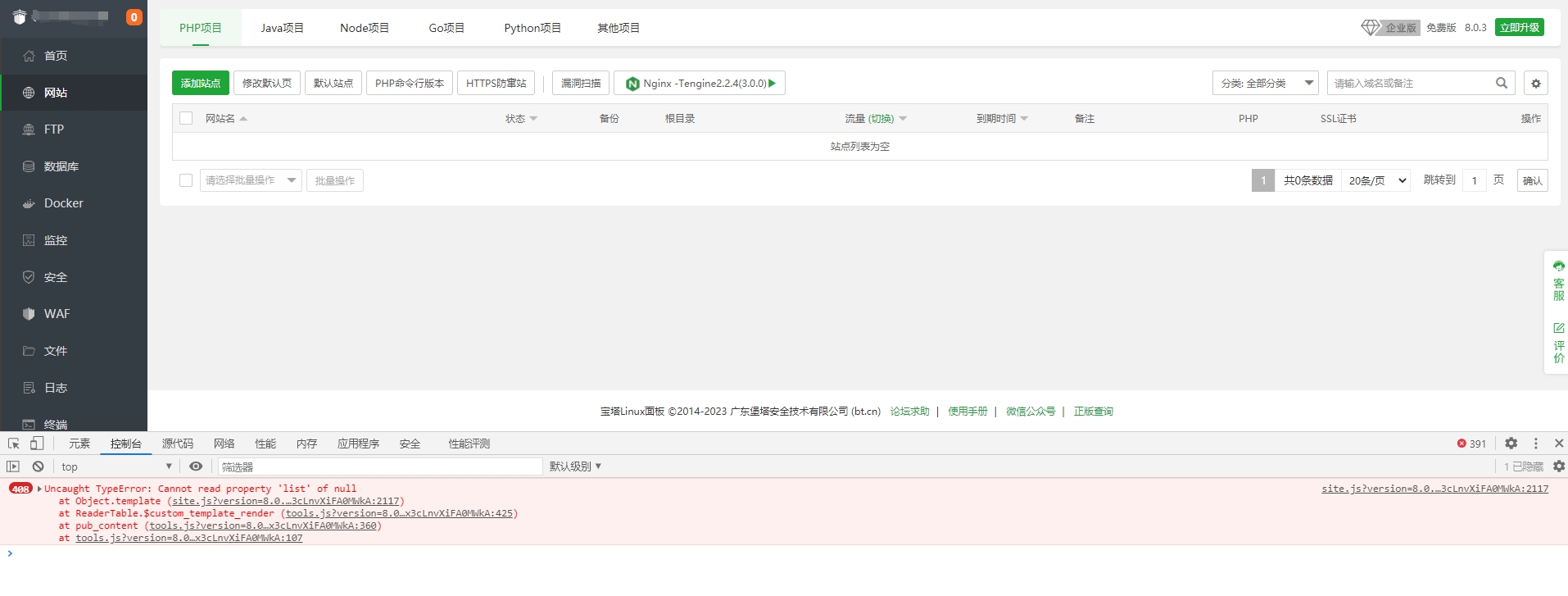Activate DevTools element inspect picker icon
Screen dimensions: 1568x596
point(14,444)
